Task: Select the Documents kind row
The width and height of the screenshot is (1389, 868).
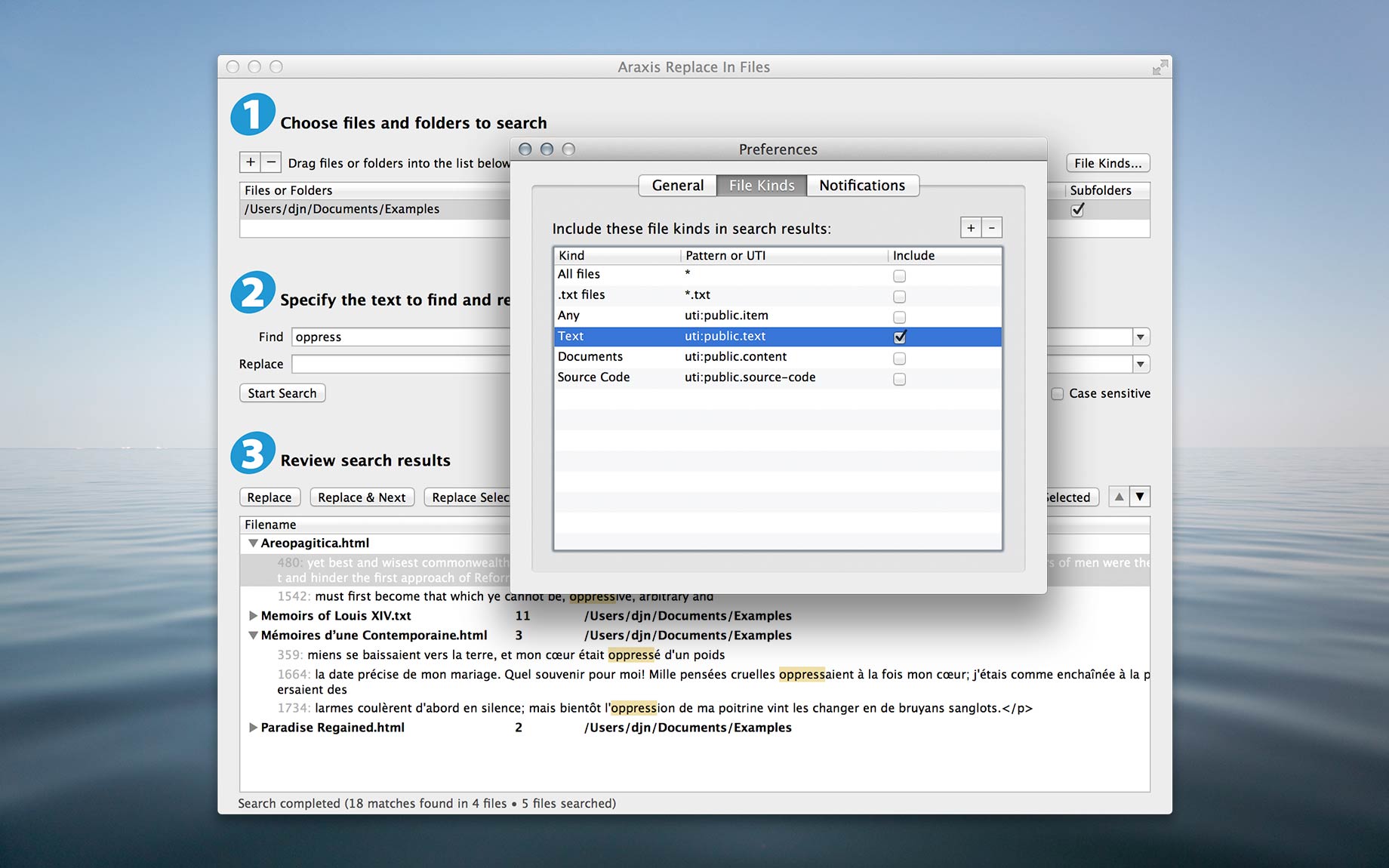Action: coord(778,357)
